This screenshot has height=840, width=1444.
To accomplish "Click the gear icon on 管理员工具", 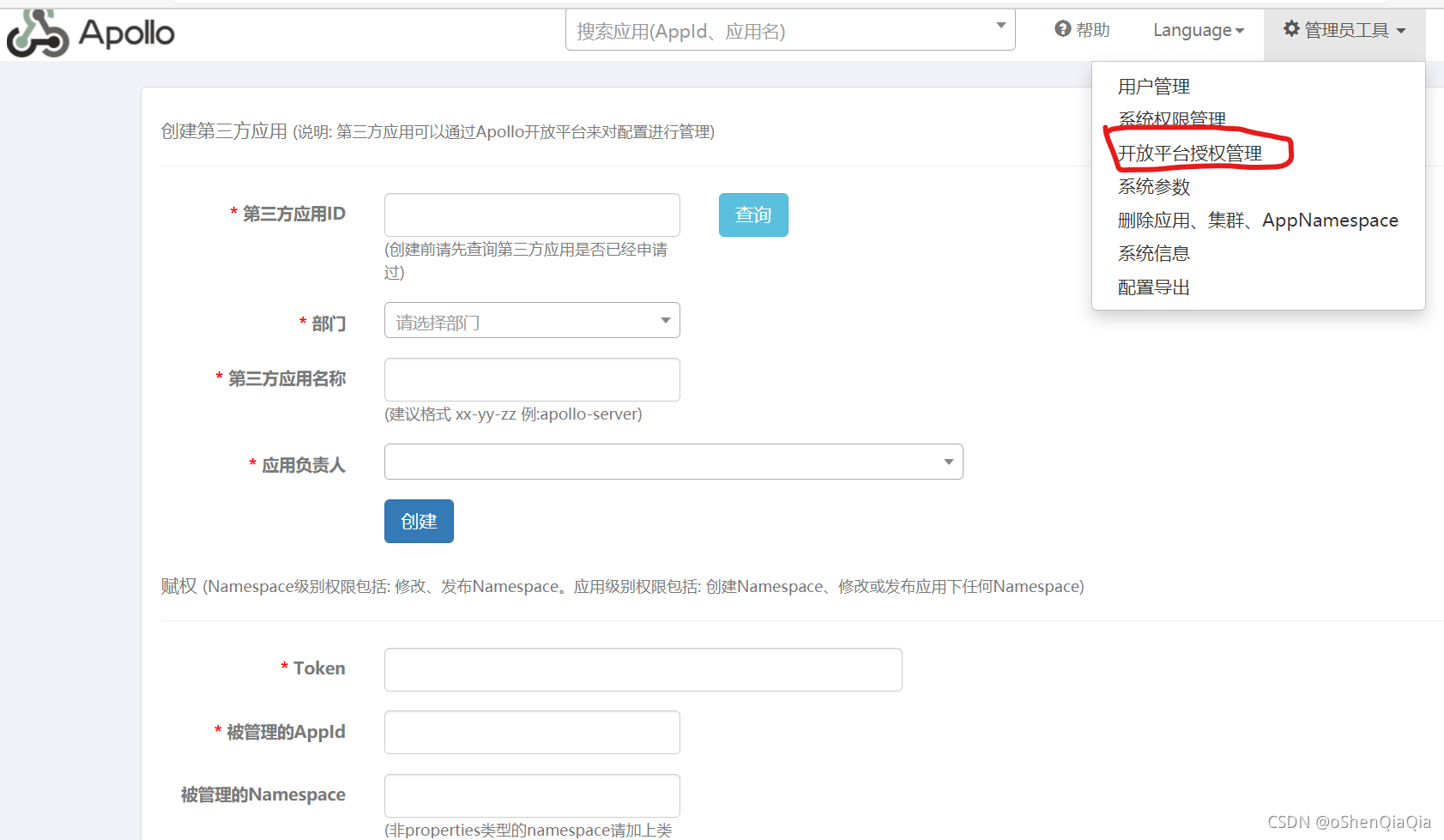I will (1292, 28).
